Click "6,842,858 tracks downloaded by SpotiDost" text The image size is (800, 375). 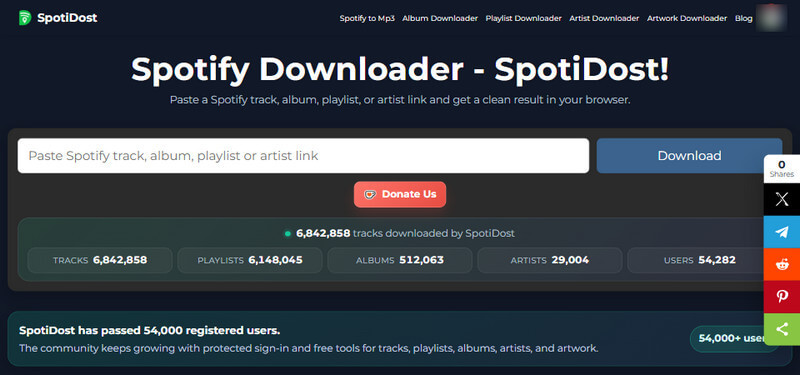pos(405,233)
